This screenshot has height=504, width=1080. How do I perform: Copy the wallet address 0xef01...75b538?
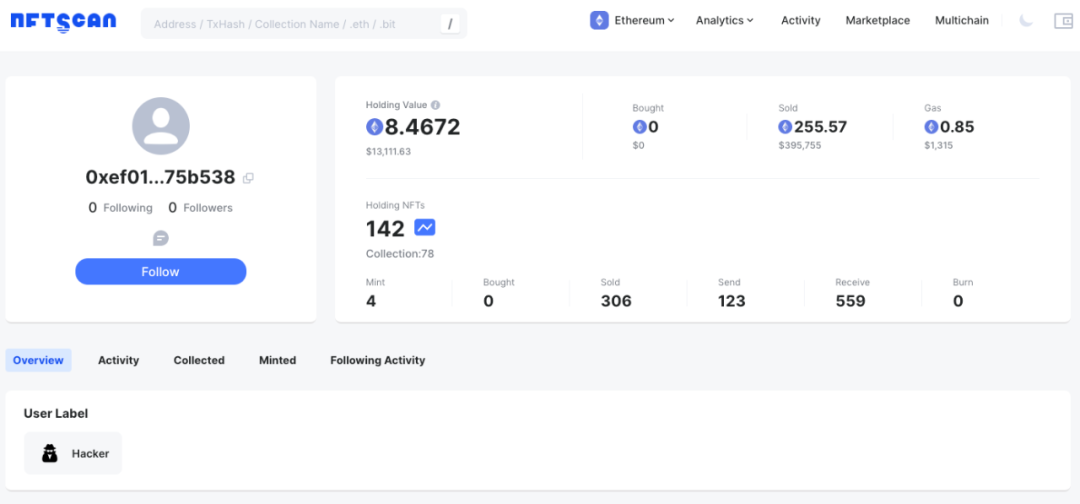click(249, 178)
